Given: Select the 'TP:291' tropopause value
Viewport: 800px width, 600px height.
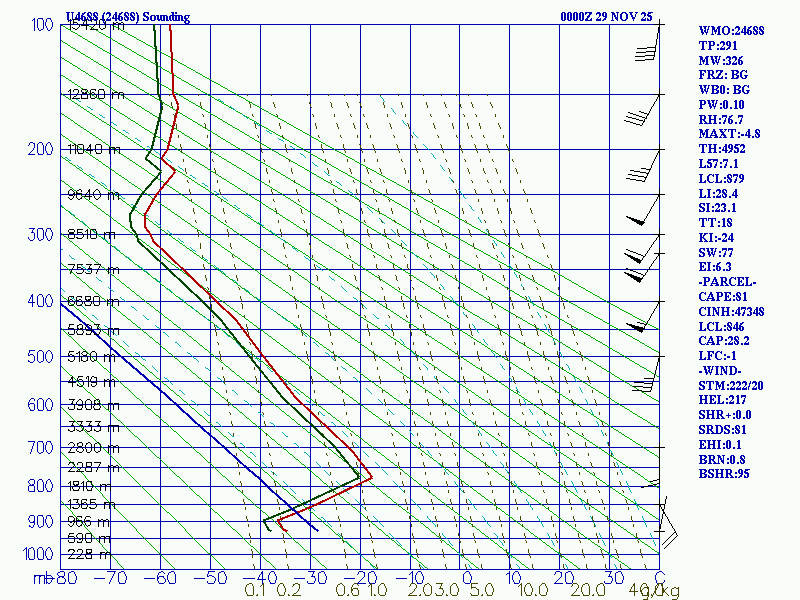Looking at the screenshot, I should [x=718, y=46].
